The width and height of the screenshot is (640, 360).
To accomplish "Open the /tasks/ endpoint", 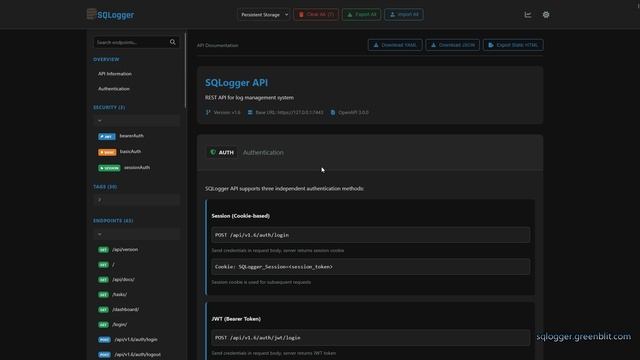I will (x=120, y=294).
